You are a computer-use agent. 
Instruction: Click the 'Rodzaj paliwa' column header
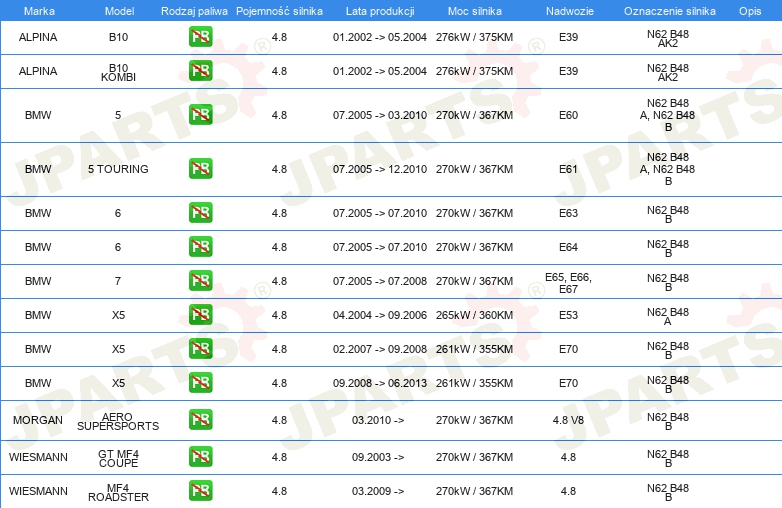point(194,11)
